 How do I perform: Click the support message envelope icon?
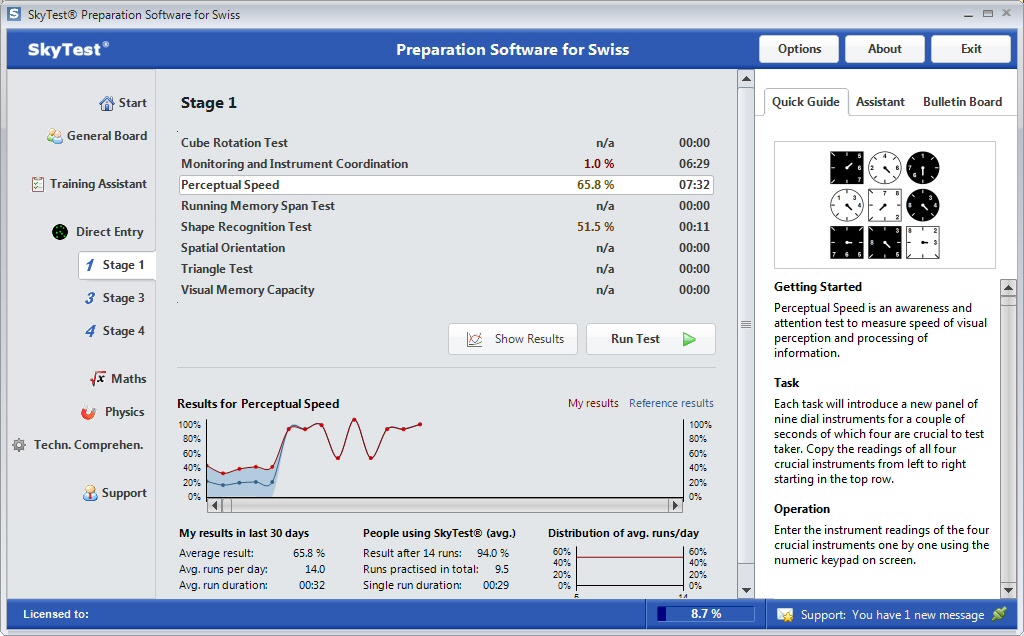(785, 614)
